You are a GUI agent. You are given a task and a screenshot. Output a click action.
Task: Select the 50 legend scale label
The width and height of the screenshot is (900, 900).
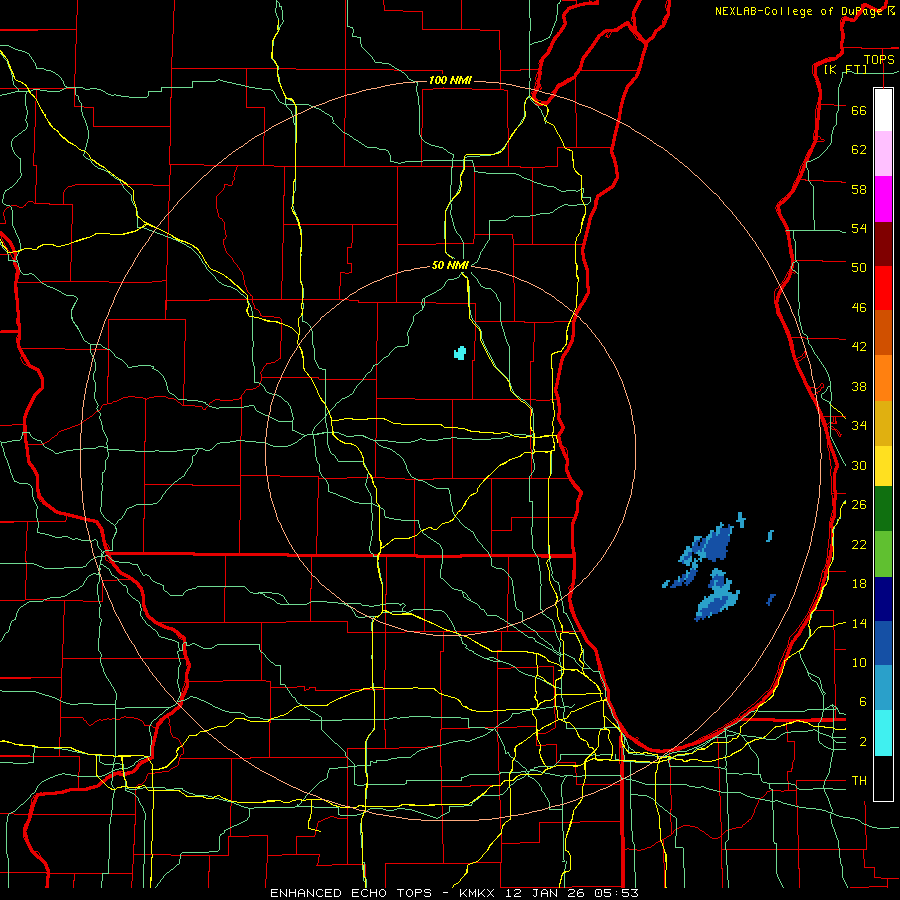(x=859, y=267)
